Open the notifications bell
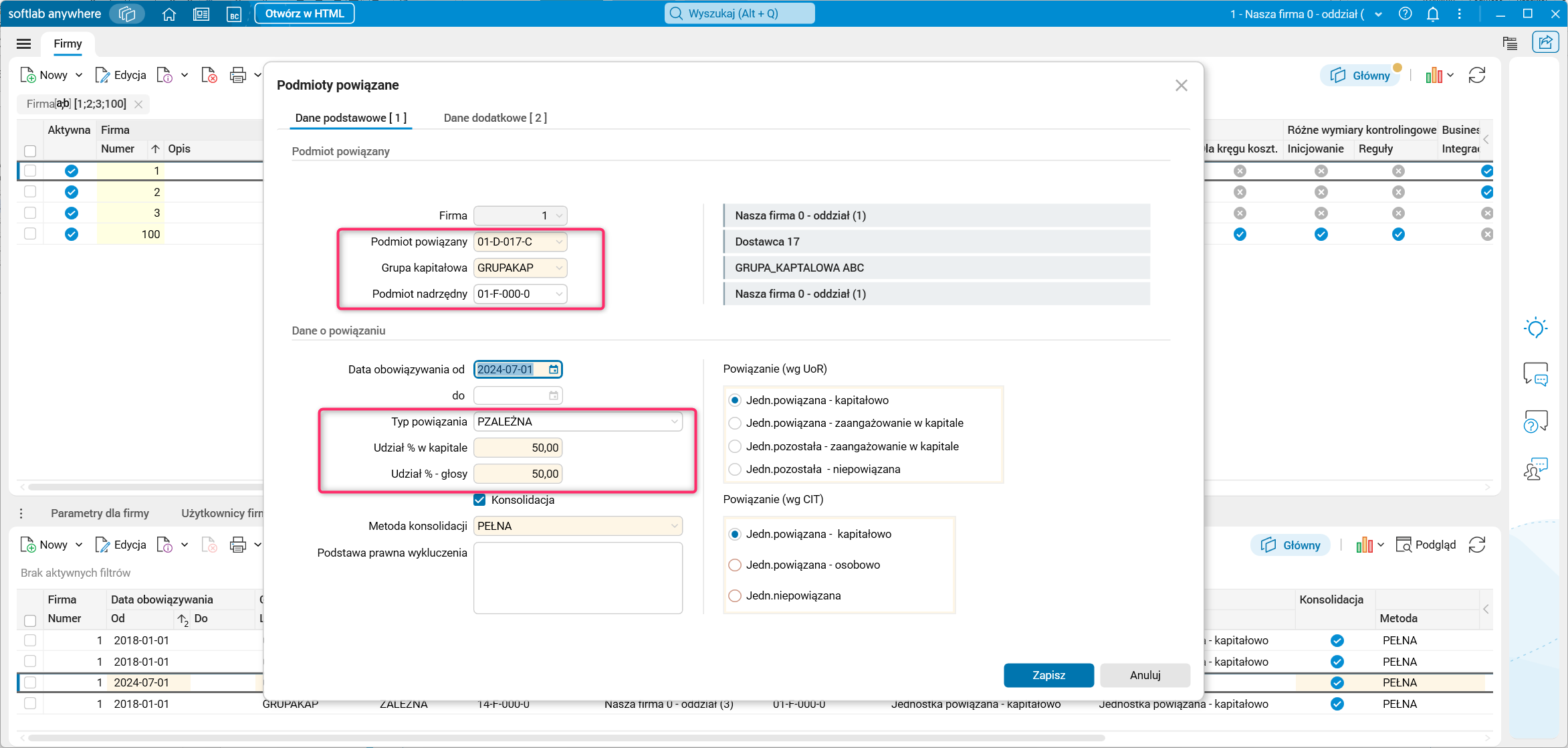 1432,14
